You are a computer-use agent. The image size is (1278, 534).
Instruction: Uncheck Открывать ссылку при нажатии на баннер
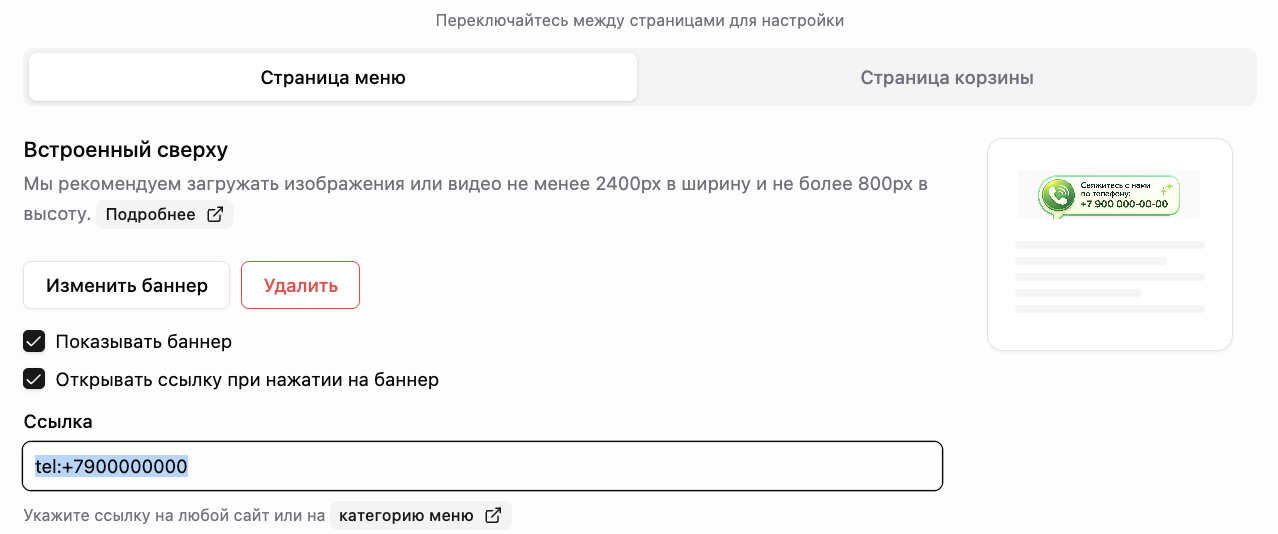(34, 380)
